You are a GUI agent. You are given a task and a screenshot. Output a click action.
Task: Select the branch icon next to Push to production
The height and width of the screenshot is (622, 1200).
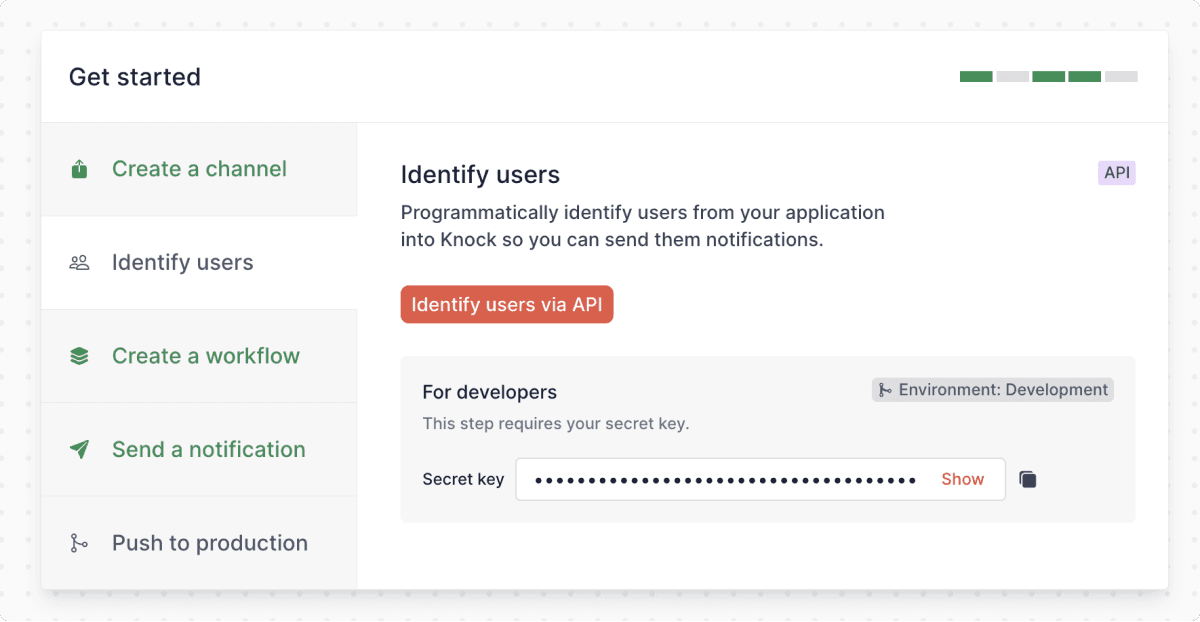click(x=79, y=543)
